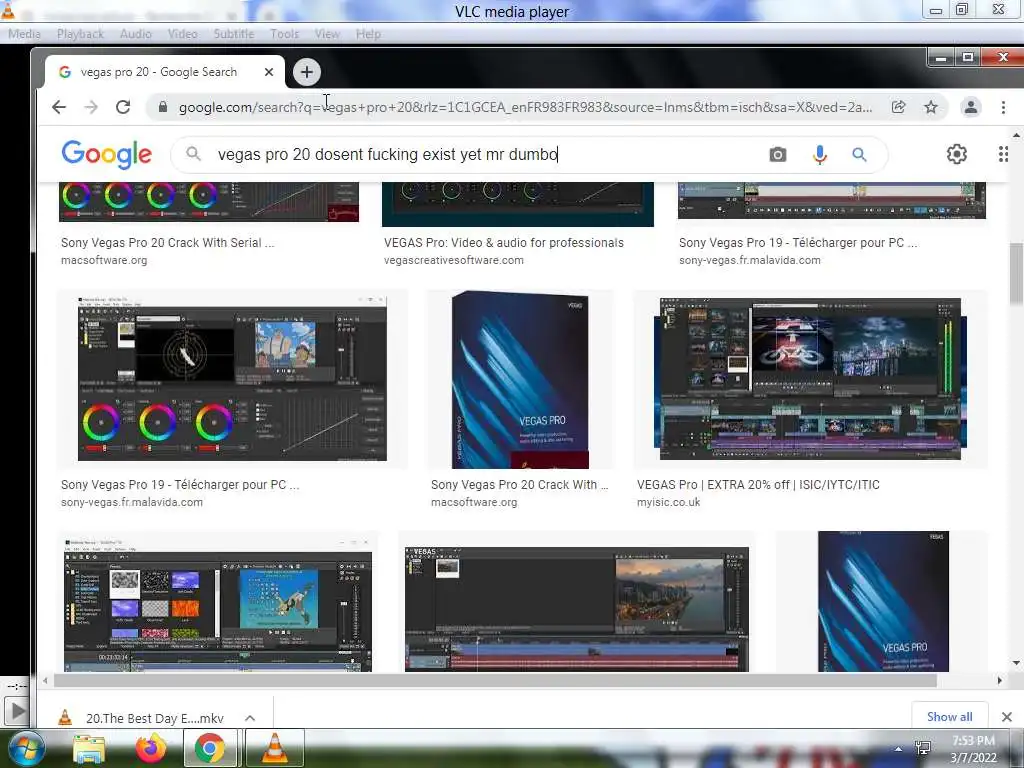Expand options for 20.The Best Day E....mkv download

(x=249, y=718)
